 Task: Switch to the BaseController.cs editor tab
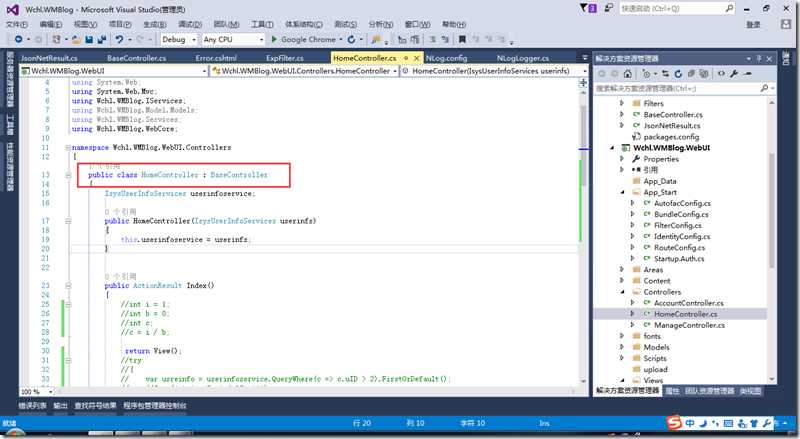click(136, 58)
